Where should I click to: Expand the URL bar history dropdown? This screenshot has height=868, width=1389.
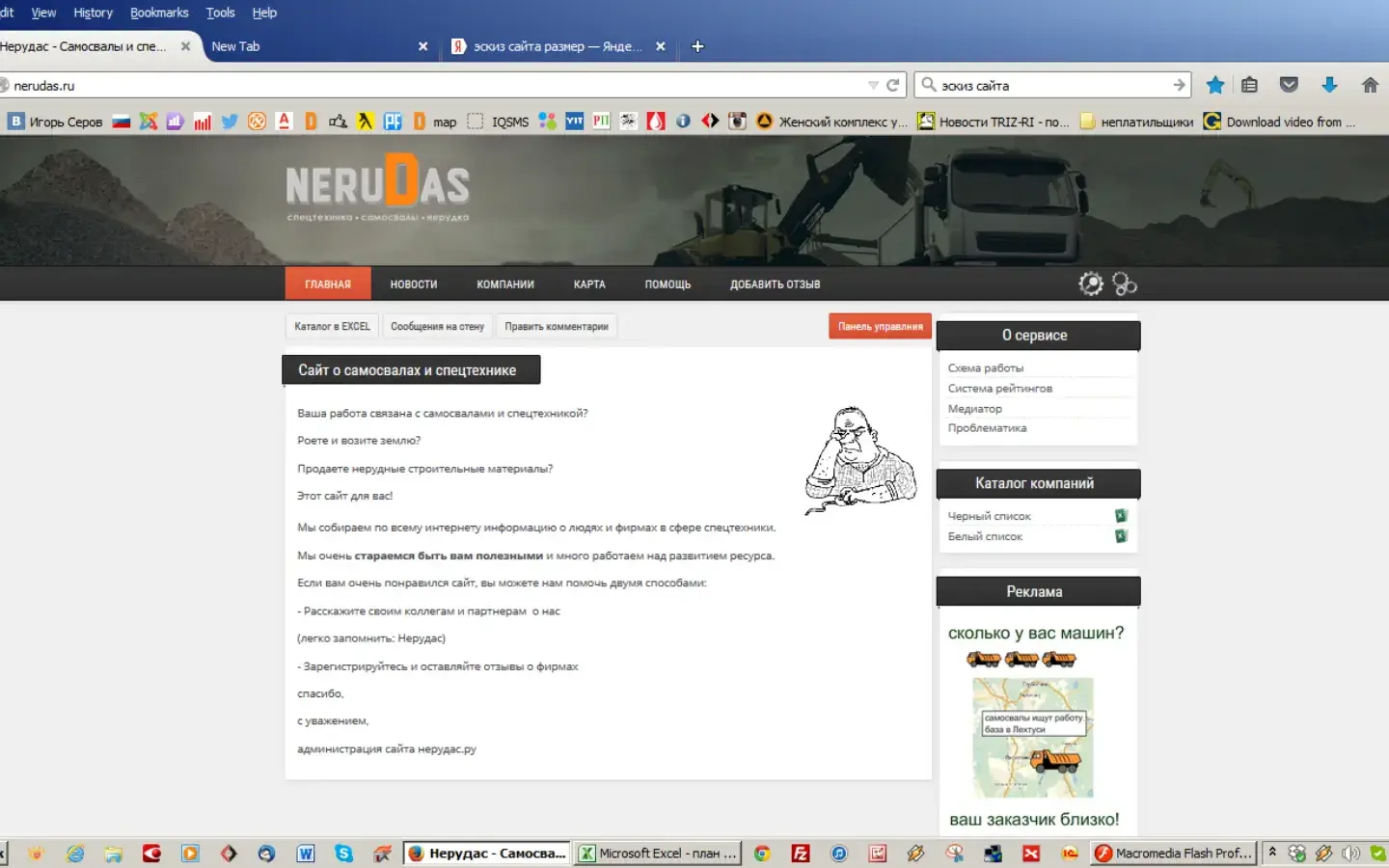point(873,85)
